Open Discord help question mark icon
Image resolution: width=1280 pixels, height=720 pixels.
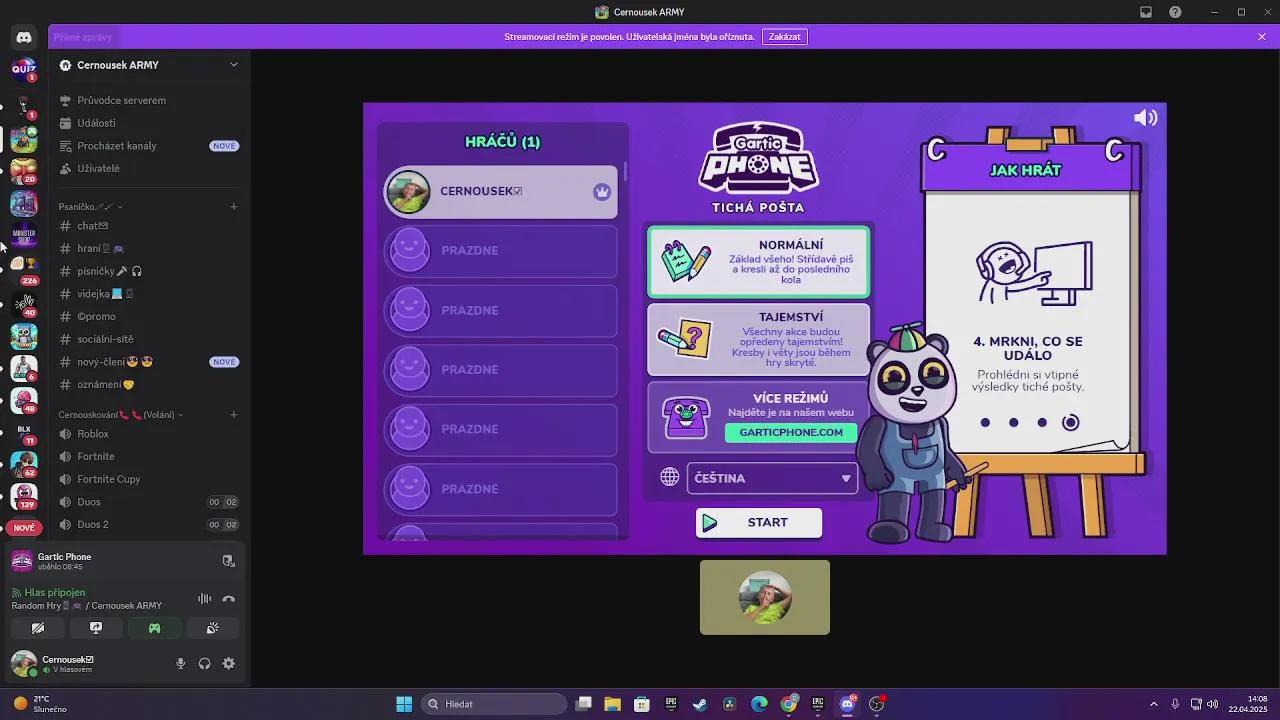[x=1175, y=12]
